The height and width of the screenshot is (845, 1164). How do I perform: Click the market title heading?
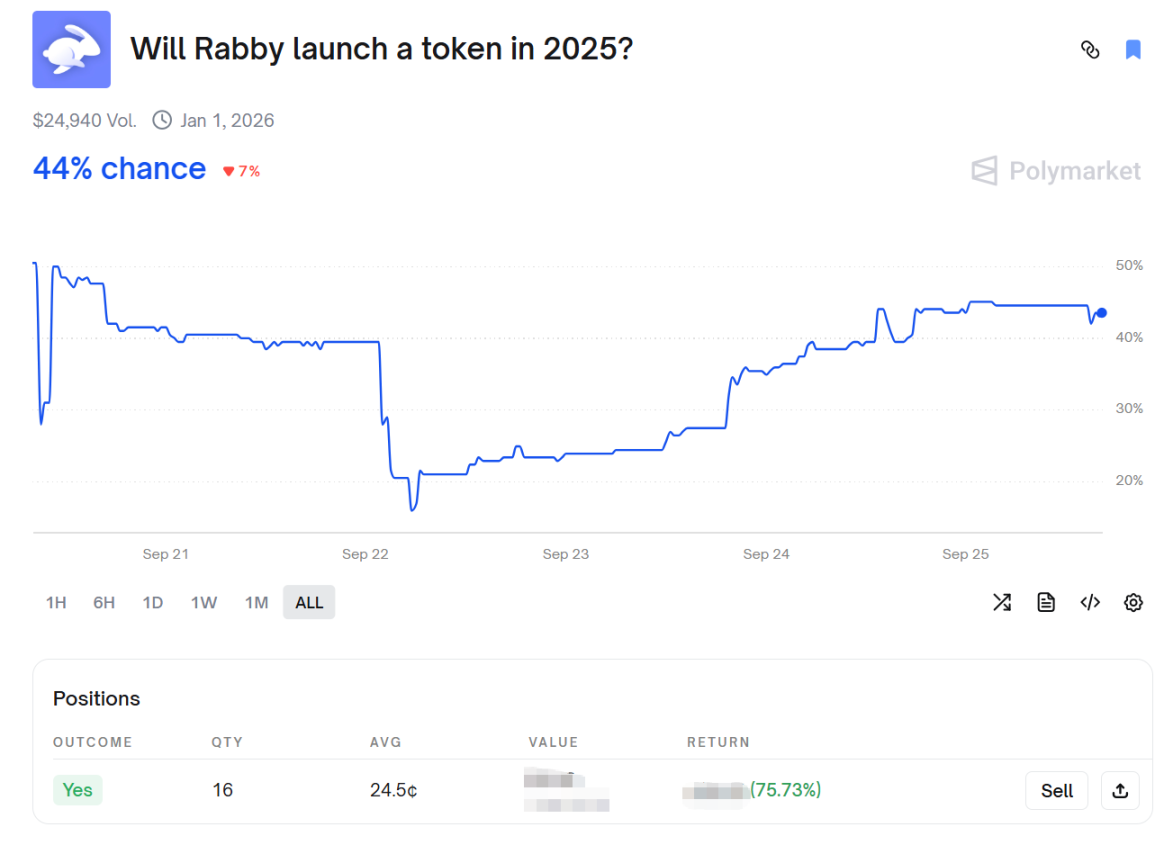point(382,48)
